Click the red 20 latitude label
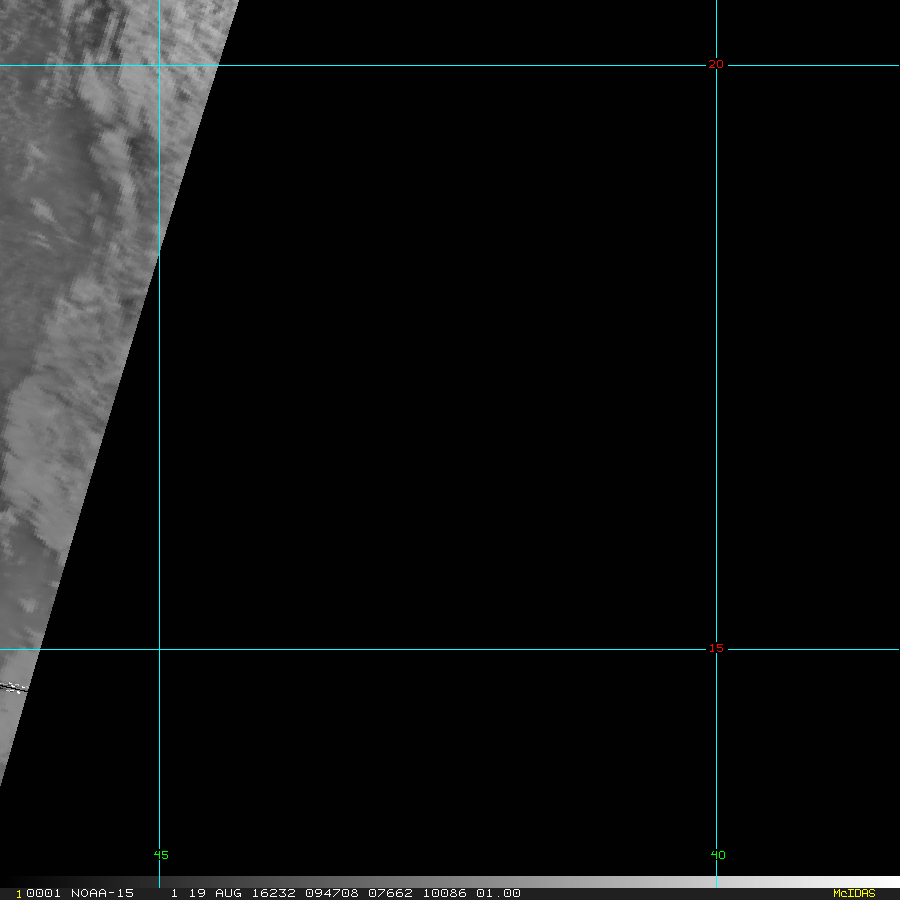Image resolution: width=900 pixels, height=900 pixels. pyautogui.click(x=716, y=64)
